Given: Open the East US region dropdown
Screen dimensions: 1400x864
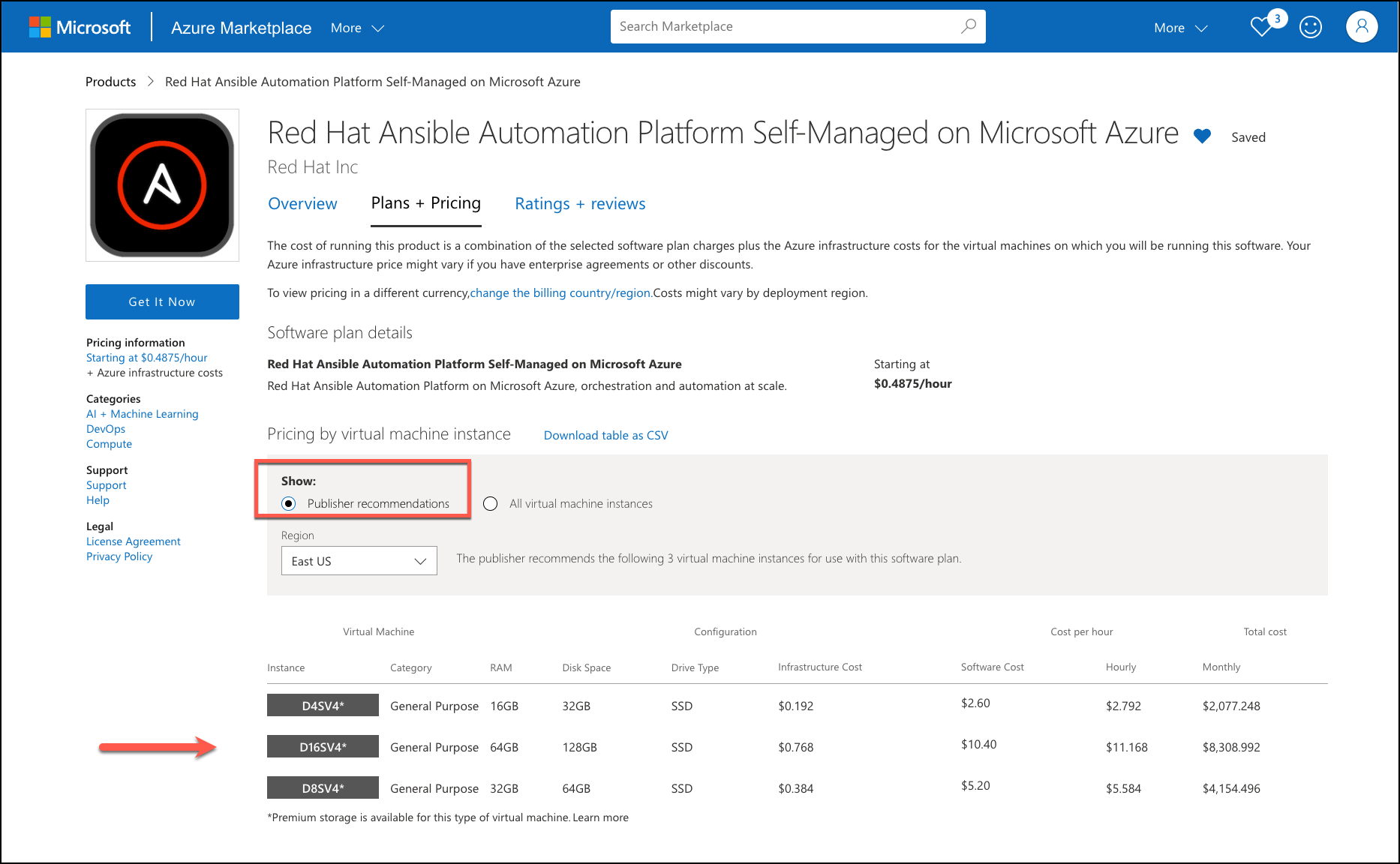Looking at the screenshot, I should 359,561.
